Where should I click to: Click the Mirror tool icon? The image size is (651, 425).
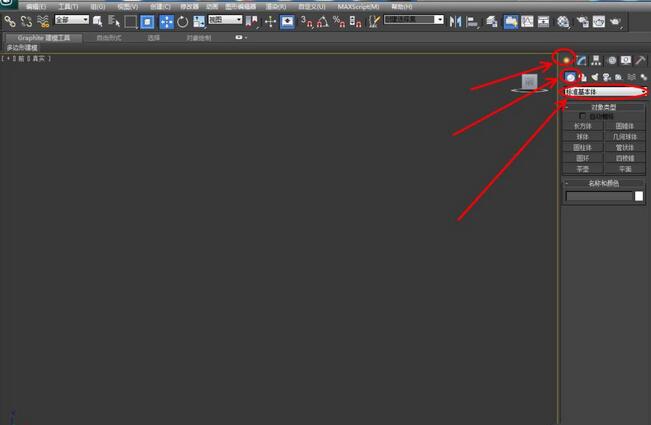pos(457,21)
